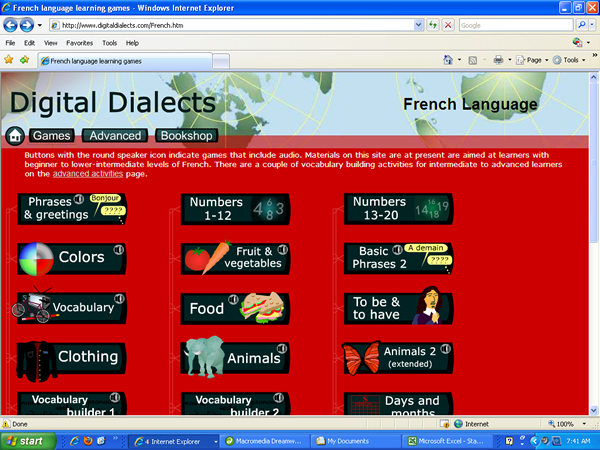This screenshot has width=600, height=450.
Task: Open the Numbers 1-12 game
Action: coord(235,209)
